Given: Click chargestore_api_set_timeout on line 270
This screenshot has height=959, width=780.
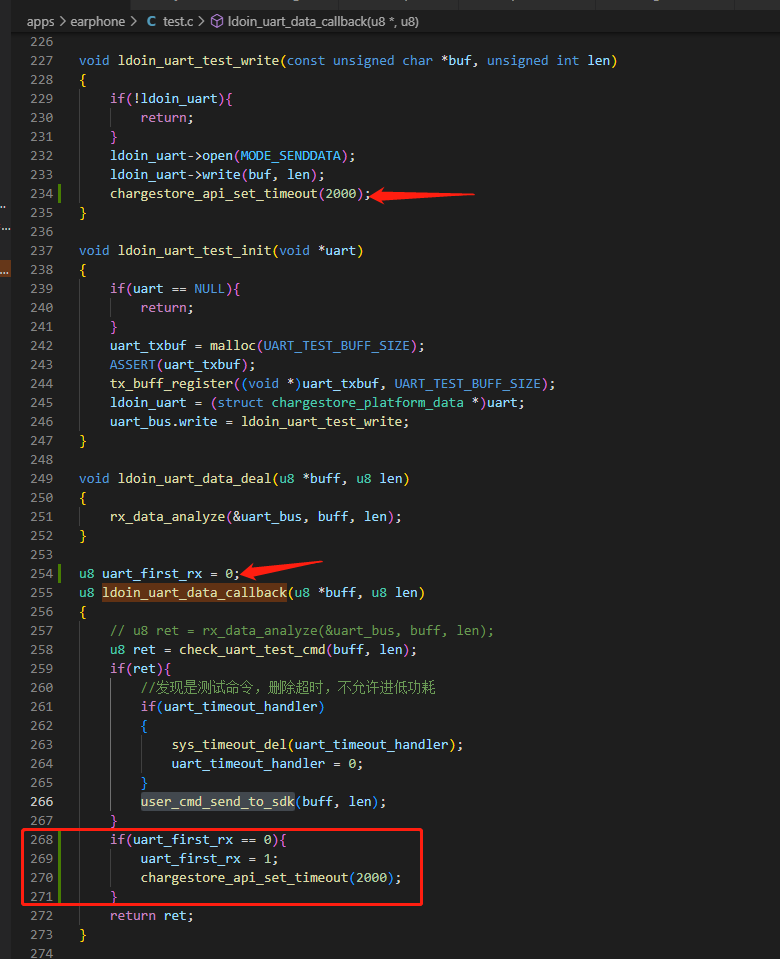Looking at the screenshot, I should point(244,877).
